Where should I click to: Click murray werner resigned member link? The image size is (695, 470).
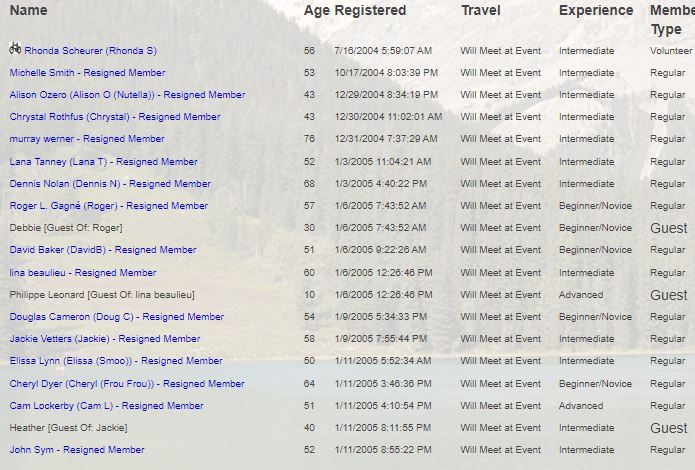coord(87,139)
